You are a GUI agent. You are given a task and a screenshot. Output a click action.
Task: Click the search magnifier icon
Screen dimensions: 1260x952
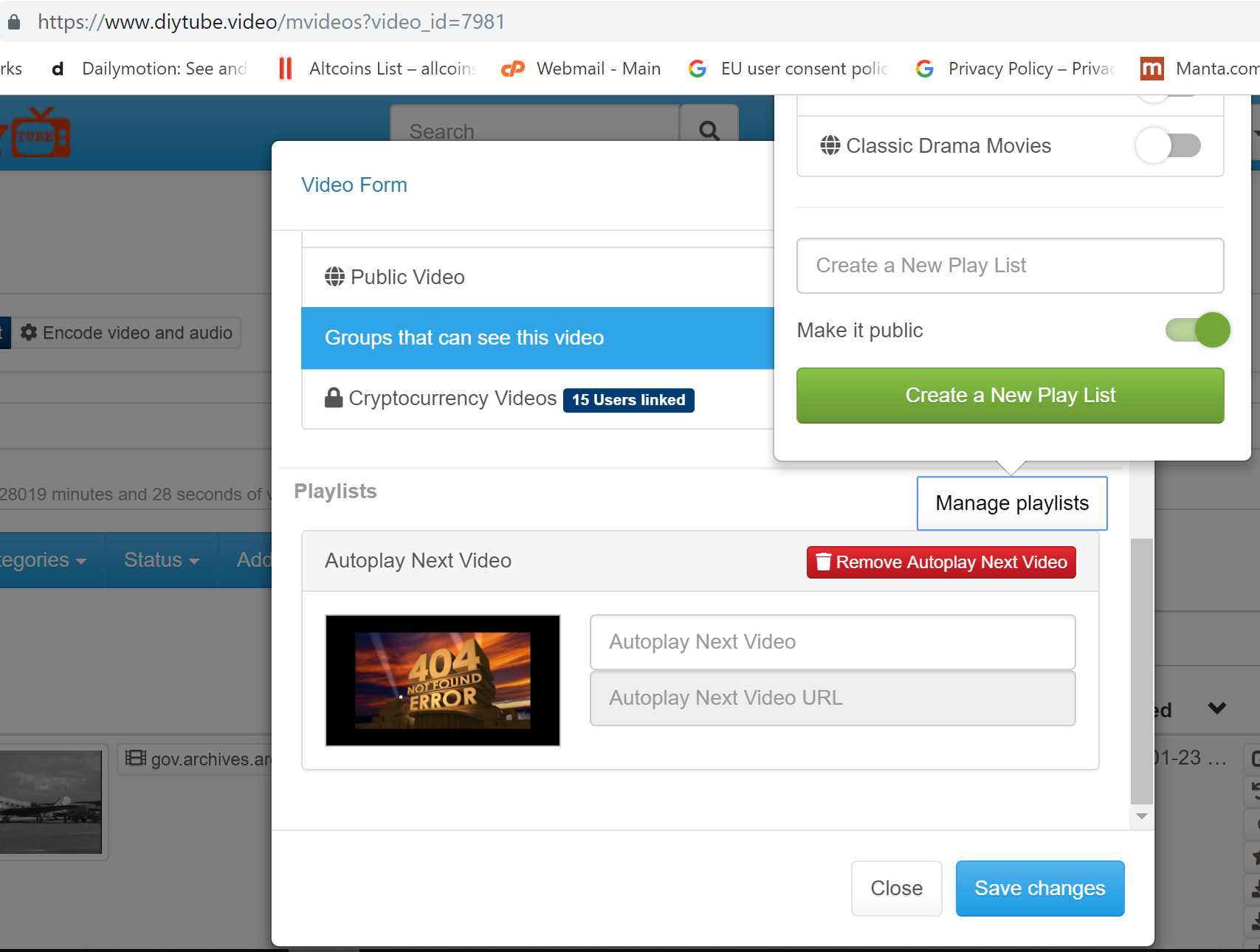click(x=709, y=131)
